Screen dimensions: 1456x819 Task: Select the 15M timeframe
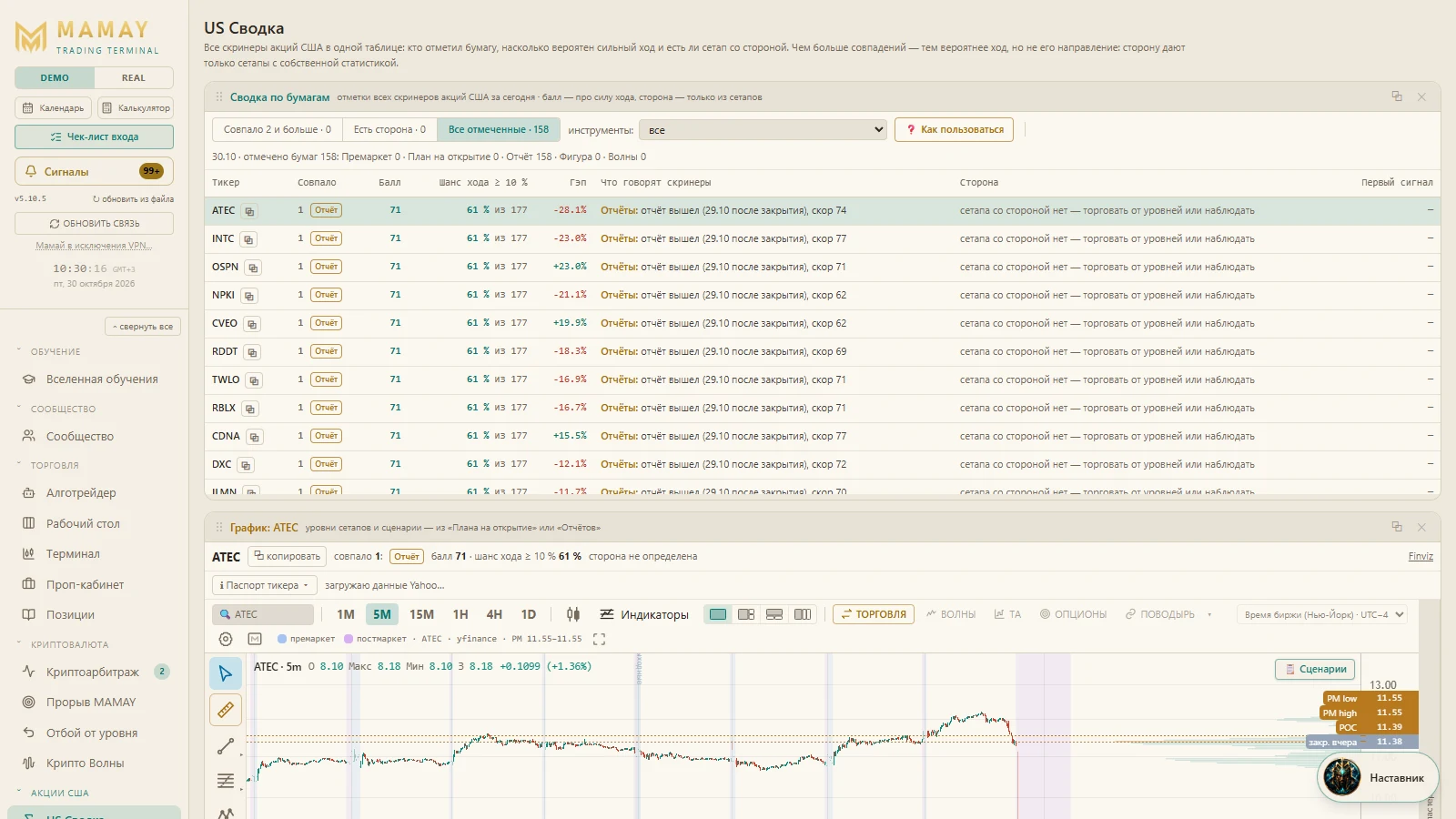pyautogui.click(x=421, y=614)
